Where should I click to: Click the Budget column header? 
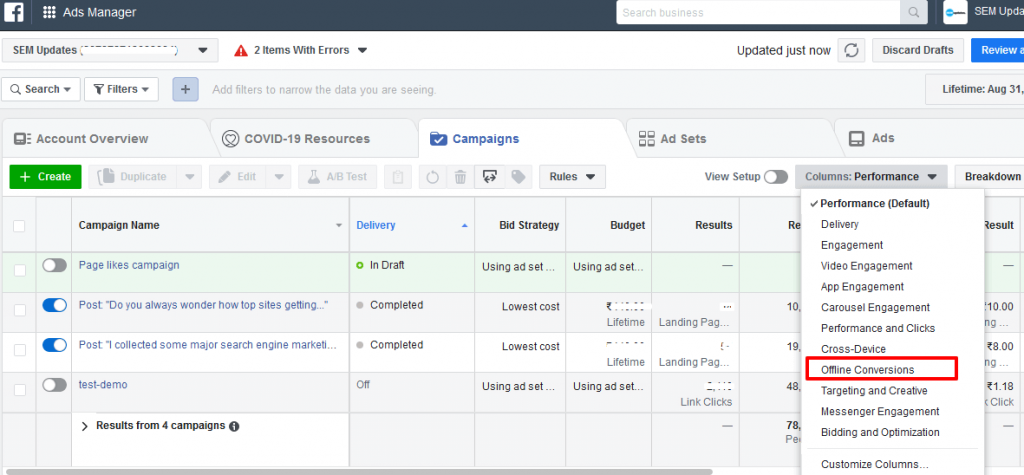coord(628,225)
